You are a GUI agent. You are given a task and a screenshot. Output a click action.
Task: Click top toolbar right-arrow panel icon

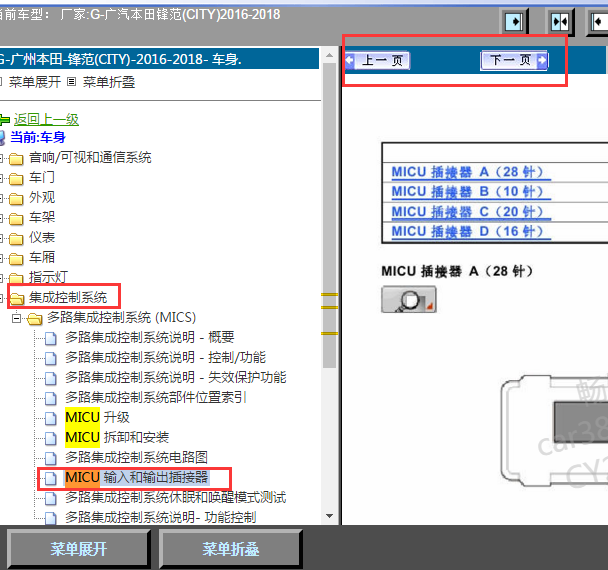tap(515, 22)
